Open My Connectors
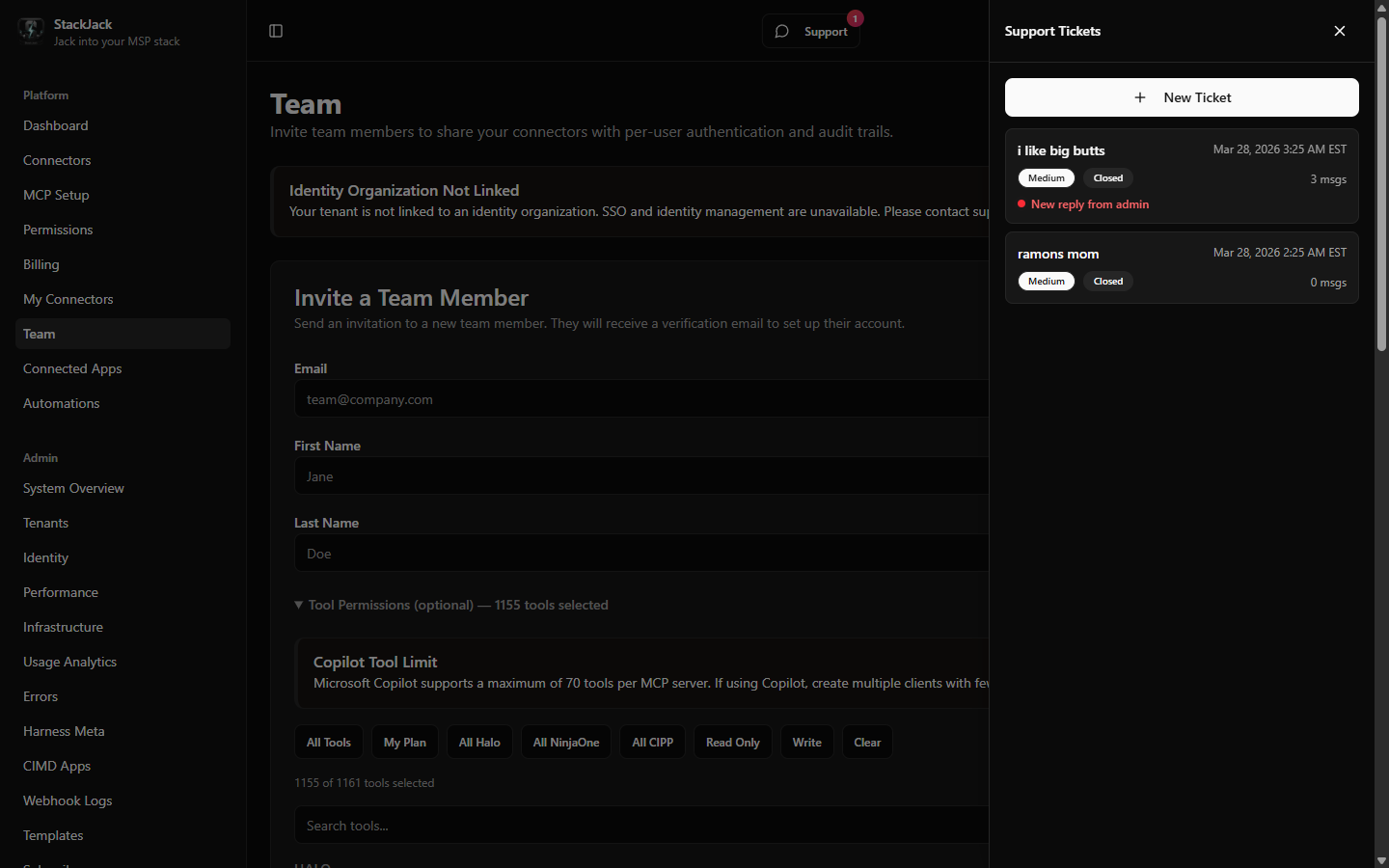Viewport: 1389px width, 868px height. click(123, 299)
